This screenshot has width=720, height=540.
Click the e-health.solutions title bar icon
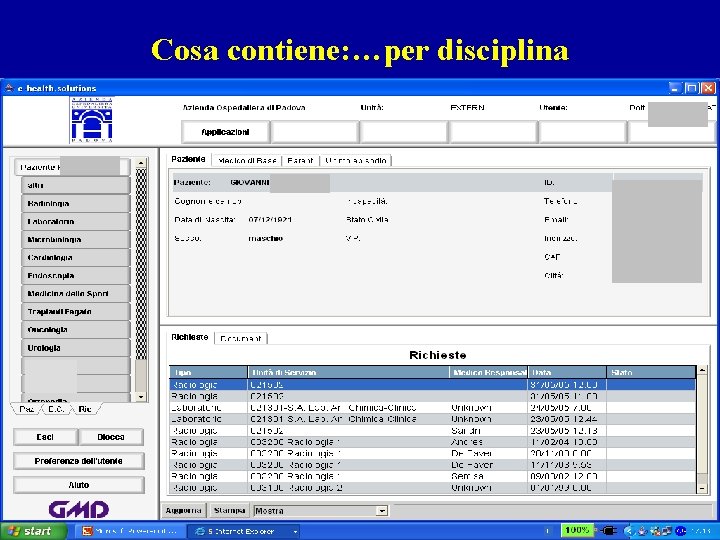click(x=9, y=88)
